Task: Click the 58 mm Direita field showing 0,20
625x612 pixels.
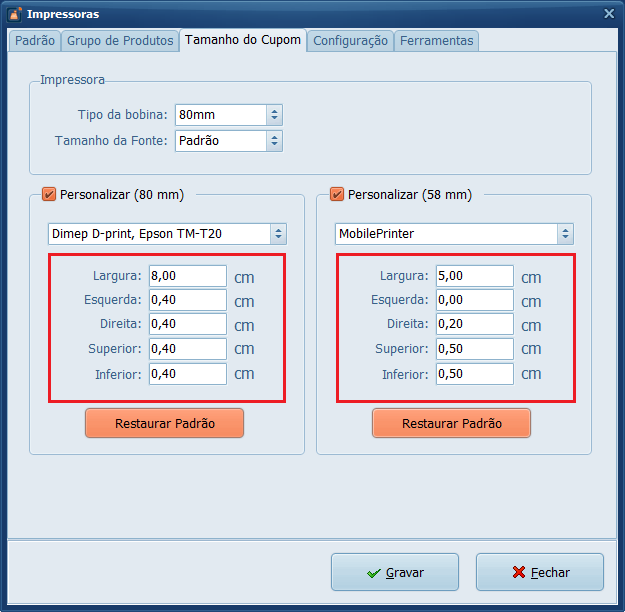Action: pos(475,324)
